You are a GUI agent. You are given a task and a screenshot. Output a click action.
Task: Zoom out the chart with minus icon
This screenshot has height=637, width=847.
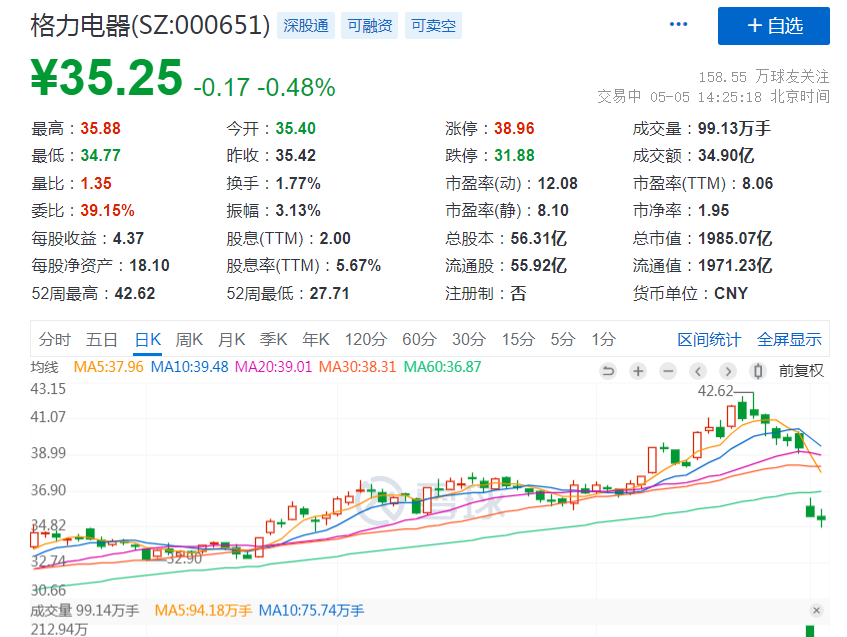click(x=667, y=371)
